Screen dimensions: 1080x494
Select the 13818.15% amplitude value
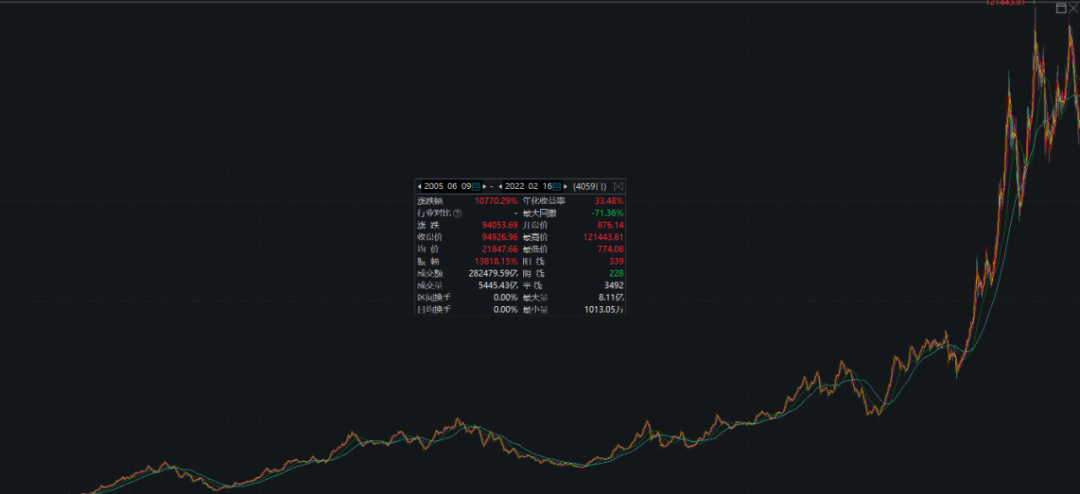[496, 262]
